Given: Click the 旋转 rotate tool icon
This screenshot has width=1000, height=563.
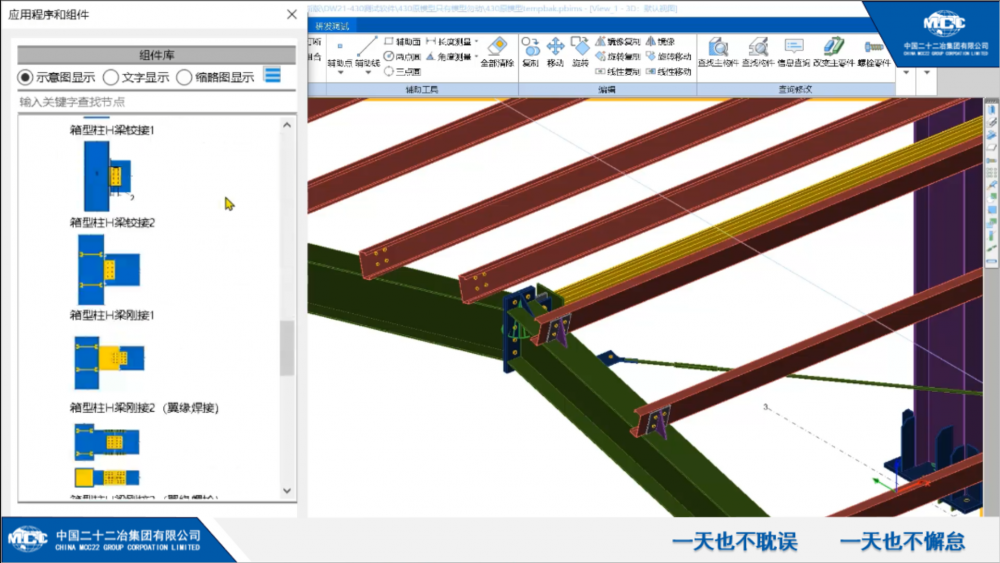Looking at the screenshot, I should point(580,47).
